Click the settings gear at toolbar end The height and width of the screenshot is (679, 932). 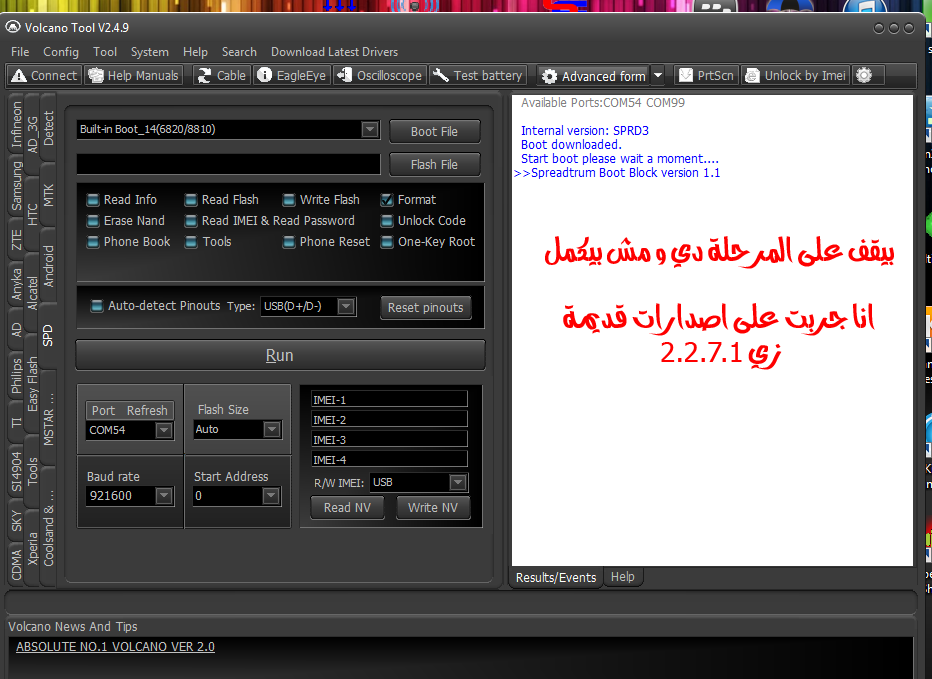(x=864, y=76)
